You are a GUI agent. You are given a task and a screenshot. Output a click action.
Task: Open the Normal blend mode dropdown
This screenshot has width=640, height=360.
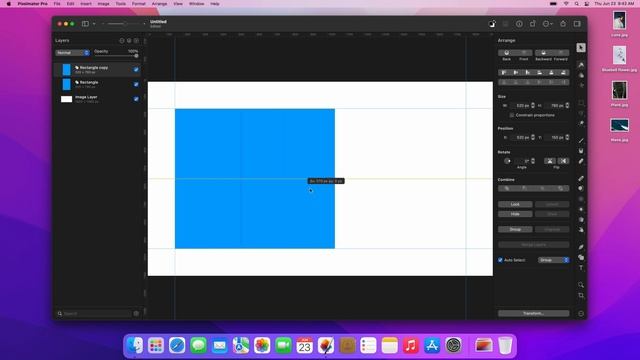72,53
